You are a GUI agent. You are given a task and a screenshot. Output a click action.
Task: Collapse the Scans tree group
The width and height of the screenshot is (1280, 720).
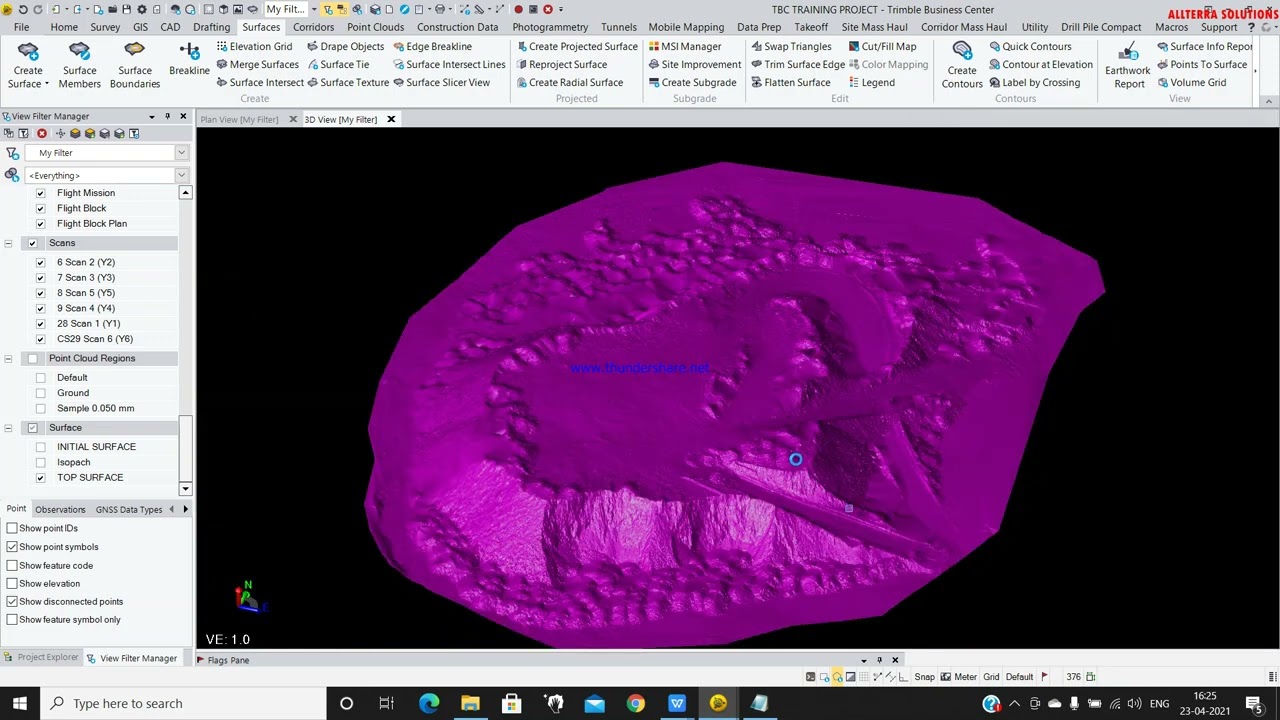[x=8, y=244]
